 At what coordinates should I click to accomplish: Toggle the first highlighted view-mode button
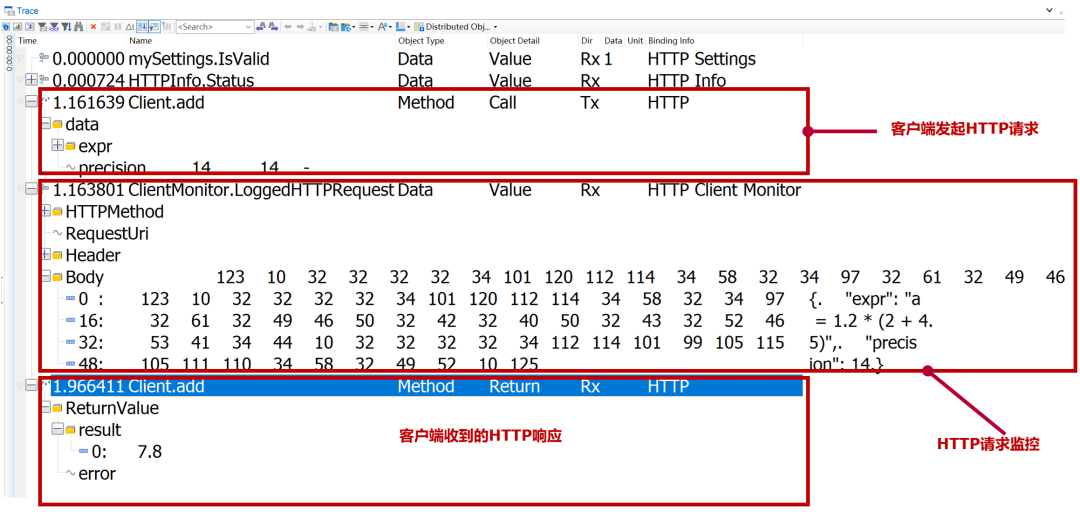pyautogui.click(x=142, y=27)
